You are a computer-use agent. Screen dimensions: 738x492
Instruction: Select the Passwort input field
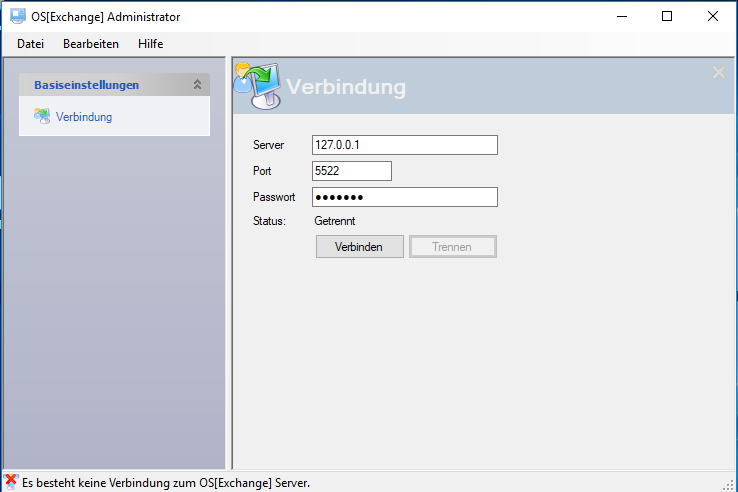click(404, 197)
